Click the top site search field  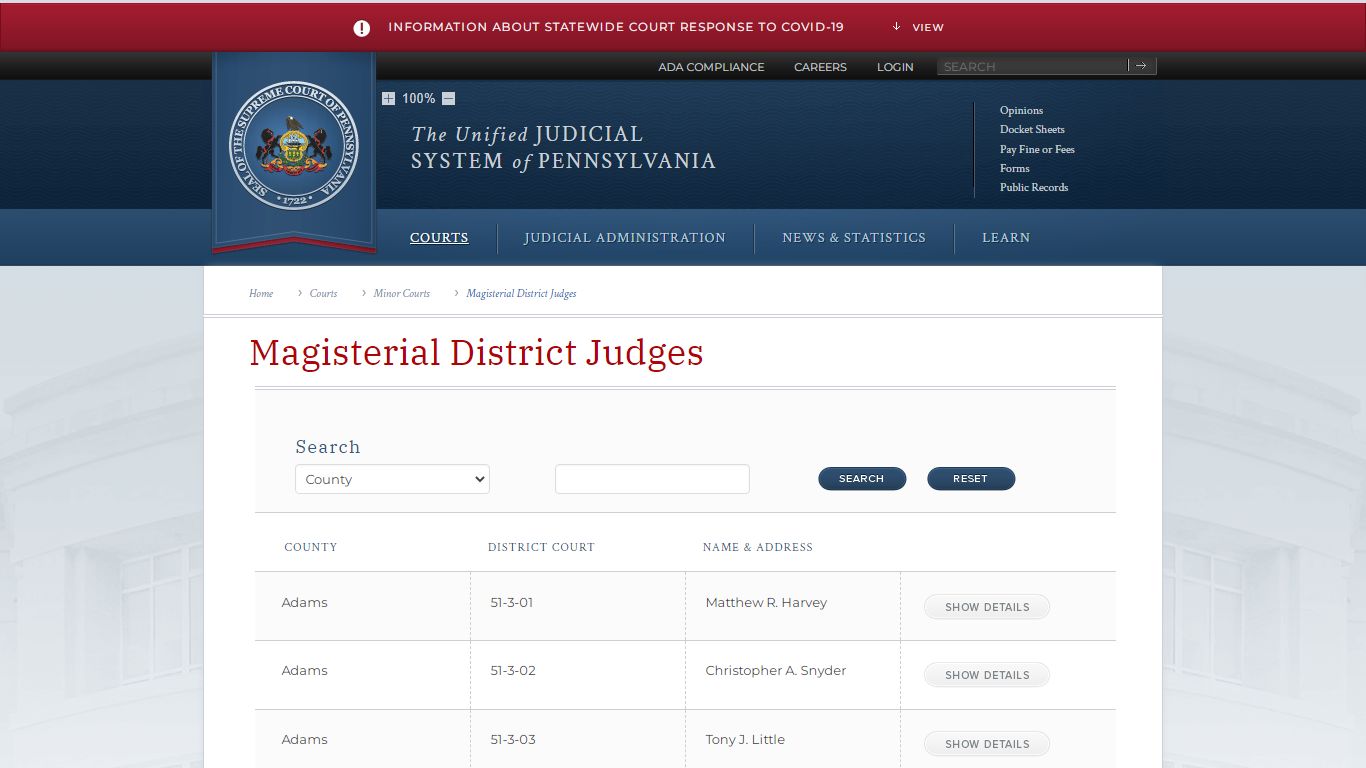1032,66
